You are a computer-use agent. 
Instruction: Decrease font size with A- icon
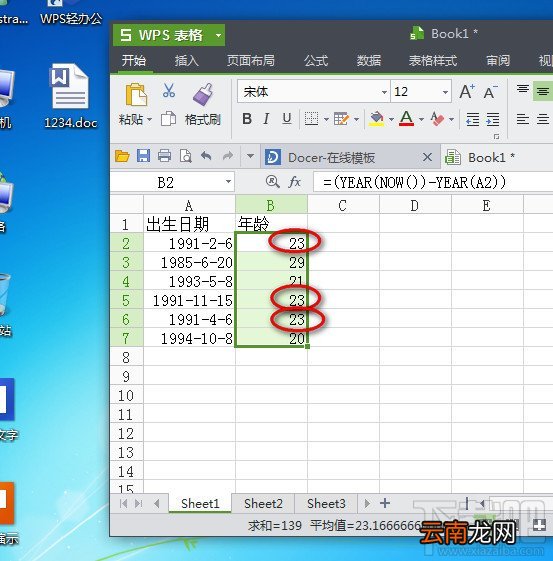pos(490,92)
